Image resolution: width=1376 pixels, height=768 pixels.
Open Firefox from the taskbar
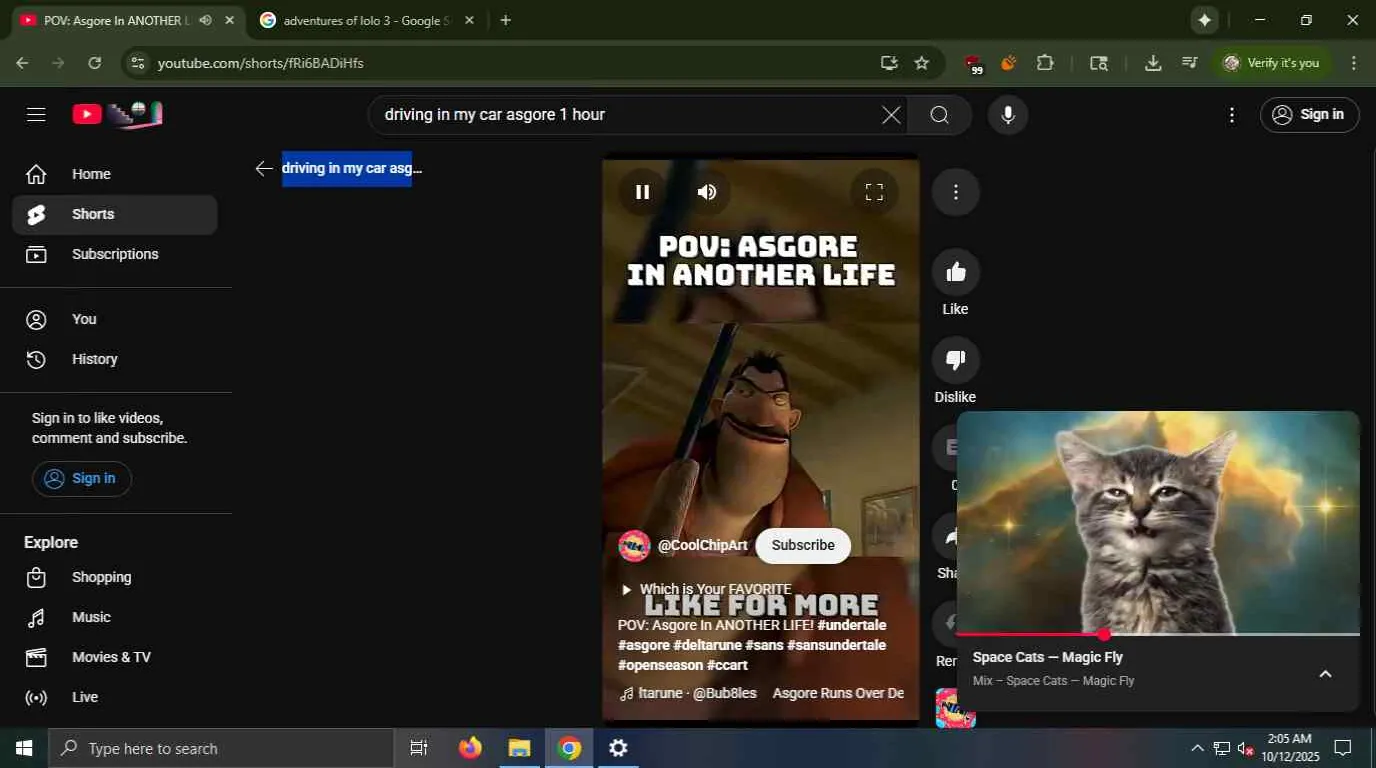(x=470, y=748)
